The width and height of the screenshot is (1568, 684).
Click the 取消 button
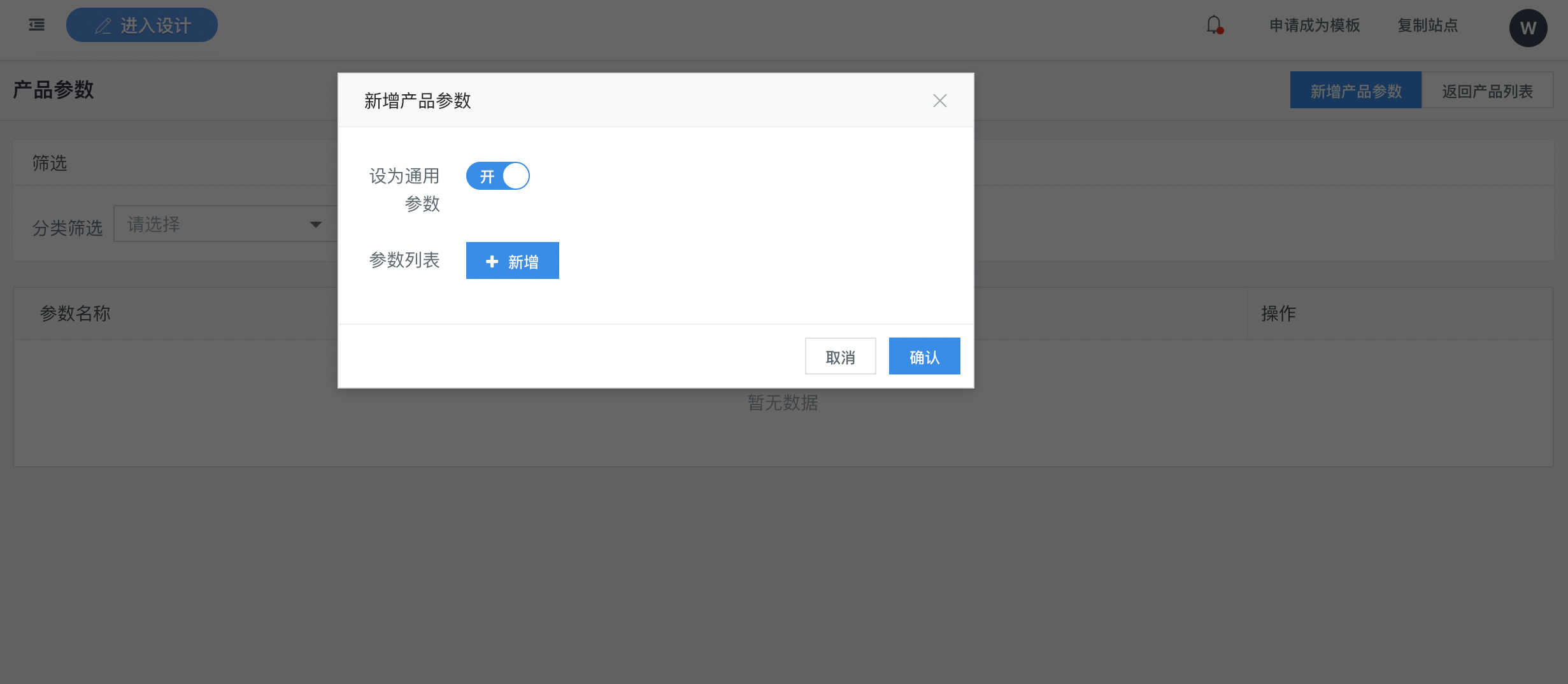(x=840, y=356)
